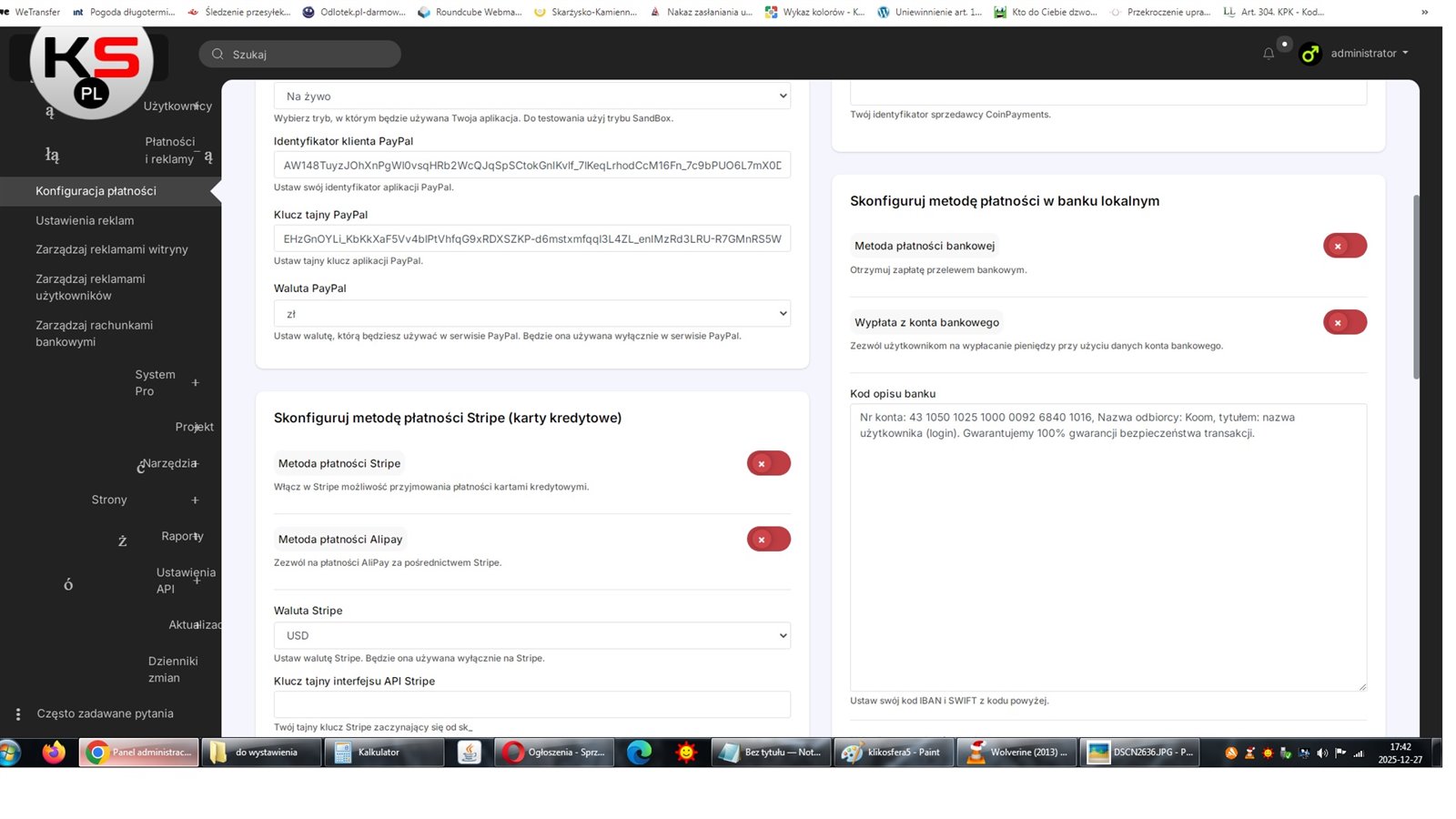
Task: Enable the bank payment method toggle
Action: click(1344, 246)
